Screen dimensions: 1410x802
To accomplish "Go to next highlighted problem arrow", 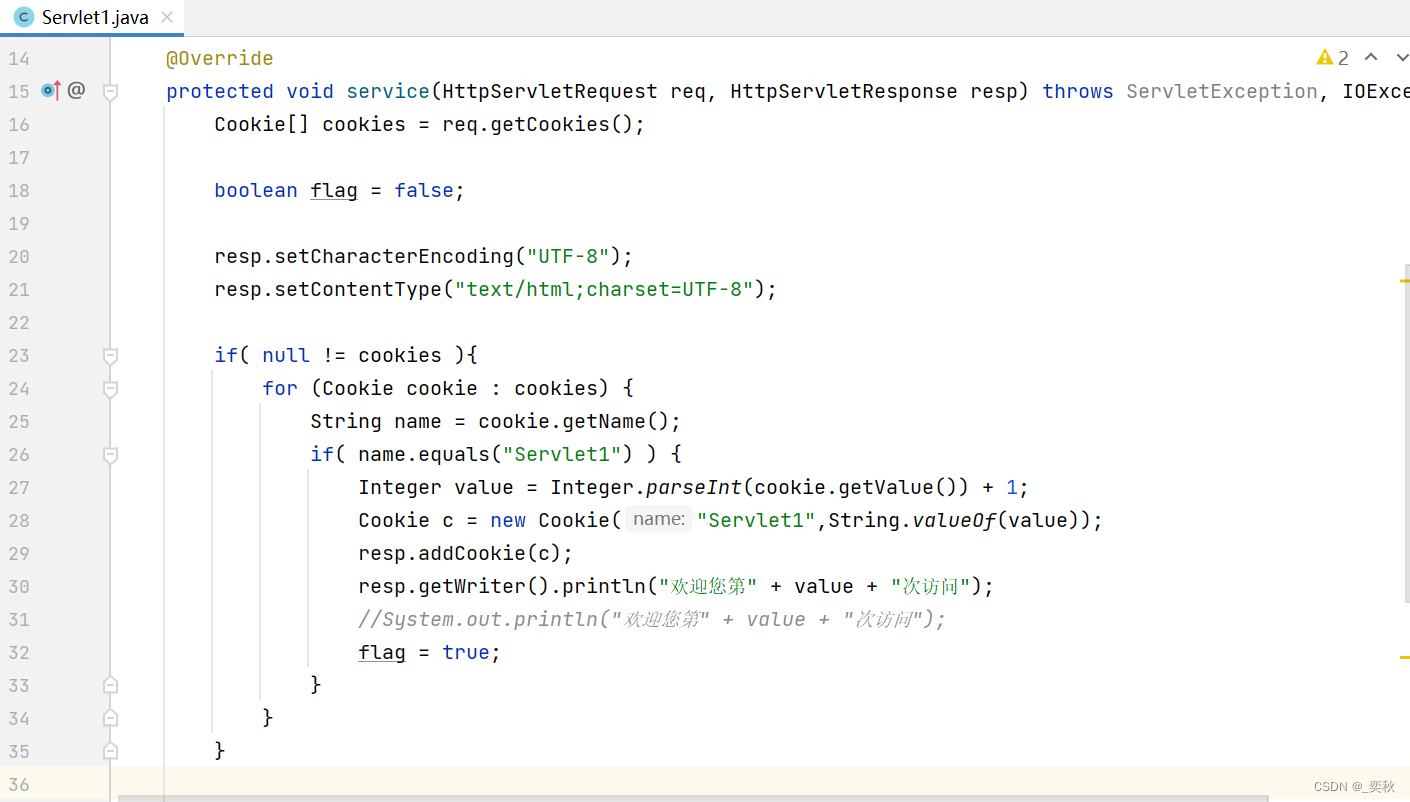I will 1401,58.
